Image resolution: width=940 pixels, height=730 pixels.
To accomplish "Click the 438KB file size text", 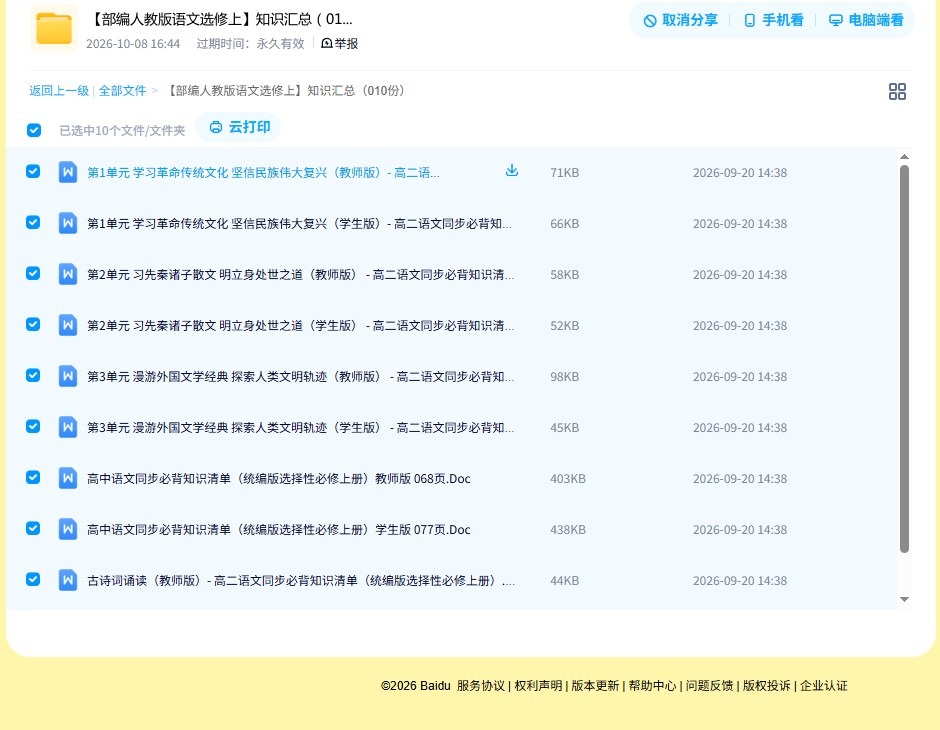I will 568,530.
